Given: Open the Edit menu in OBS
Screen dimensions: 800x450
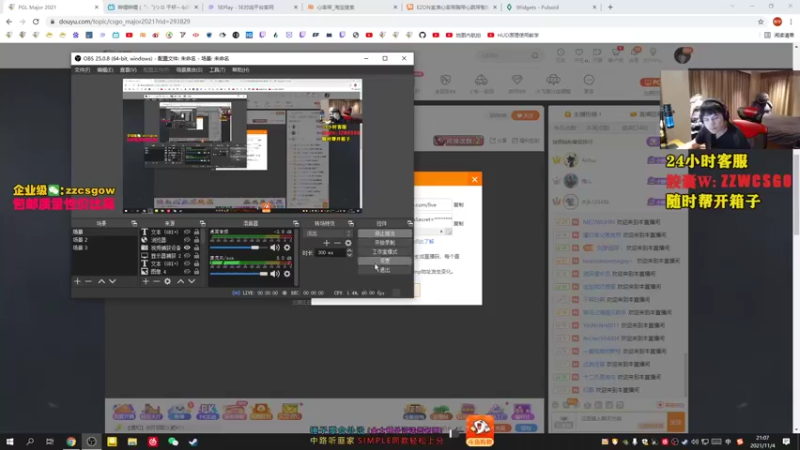Looking at the screenshot, I should [x=105, y=70].
